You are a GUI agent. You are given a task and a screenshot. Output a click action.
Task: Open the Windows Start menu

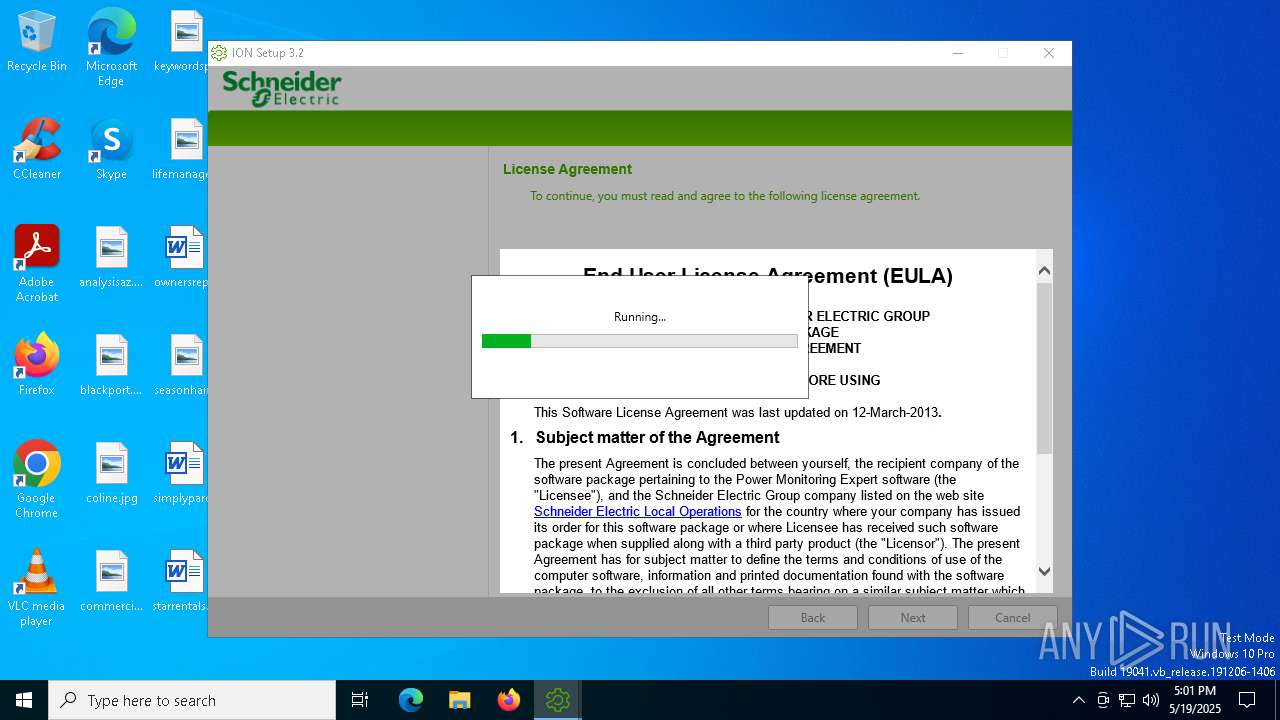pos(24,700)
